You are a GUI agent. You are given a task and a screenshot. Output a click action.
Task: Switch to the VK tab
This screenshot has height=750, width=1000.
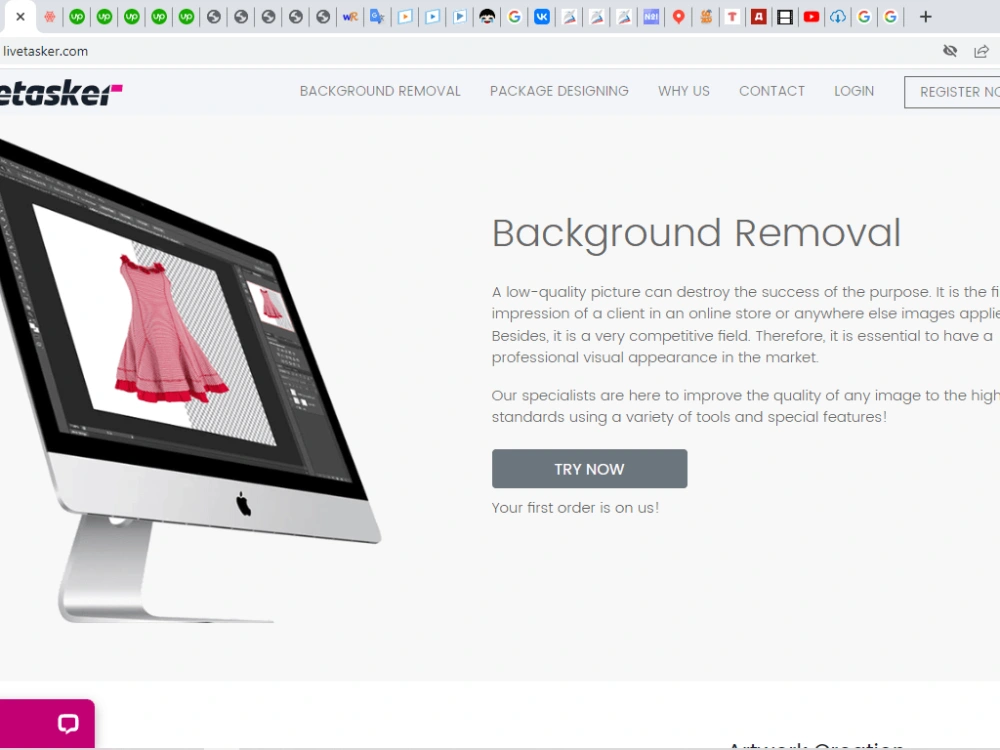coord(542,17)
